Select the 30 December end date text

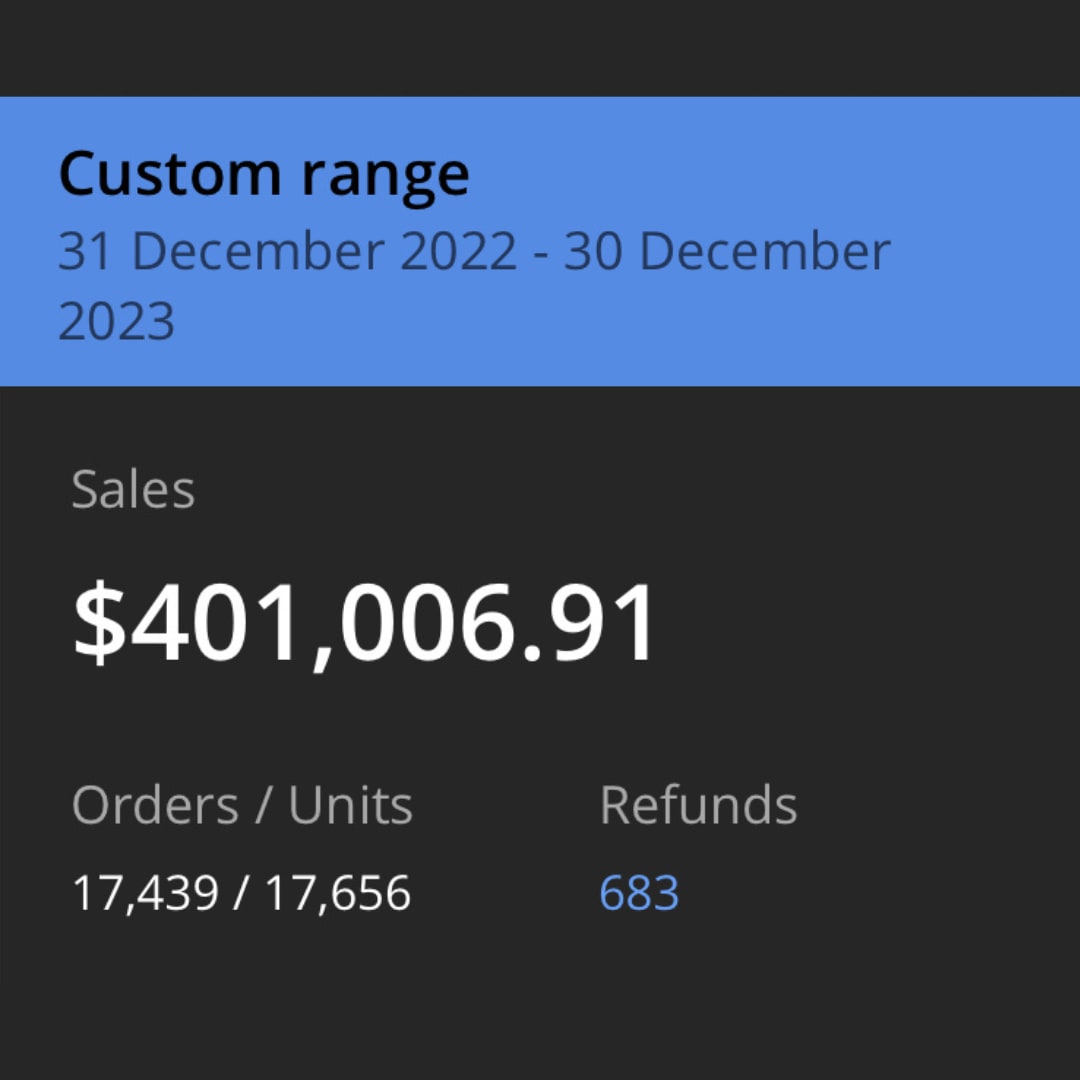726,252
